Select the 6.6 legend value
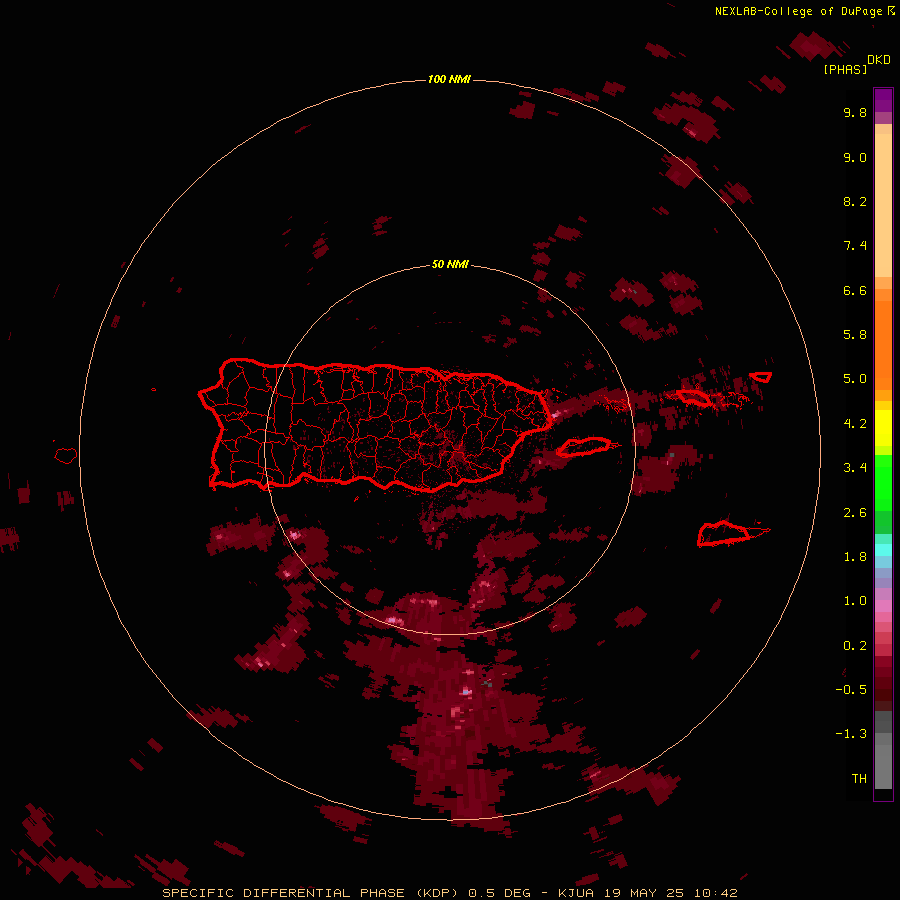 (855, 290)
